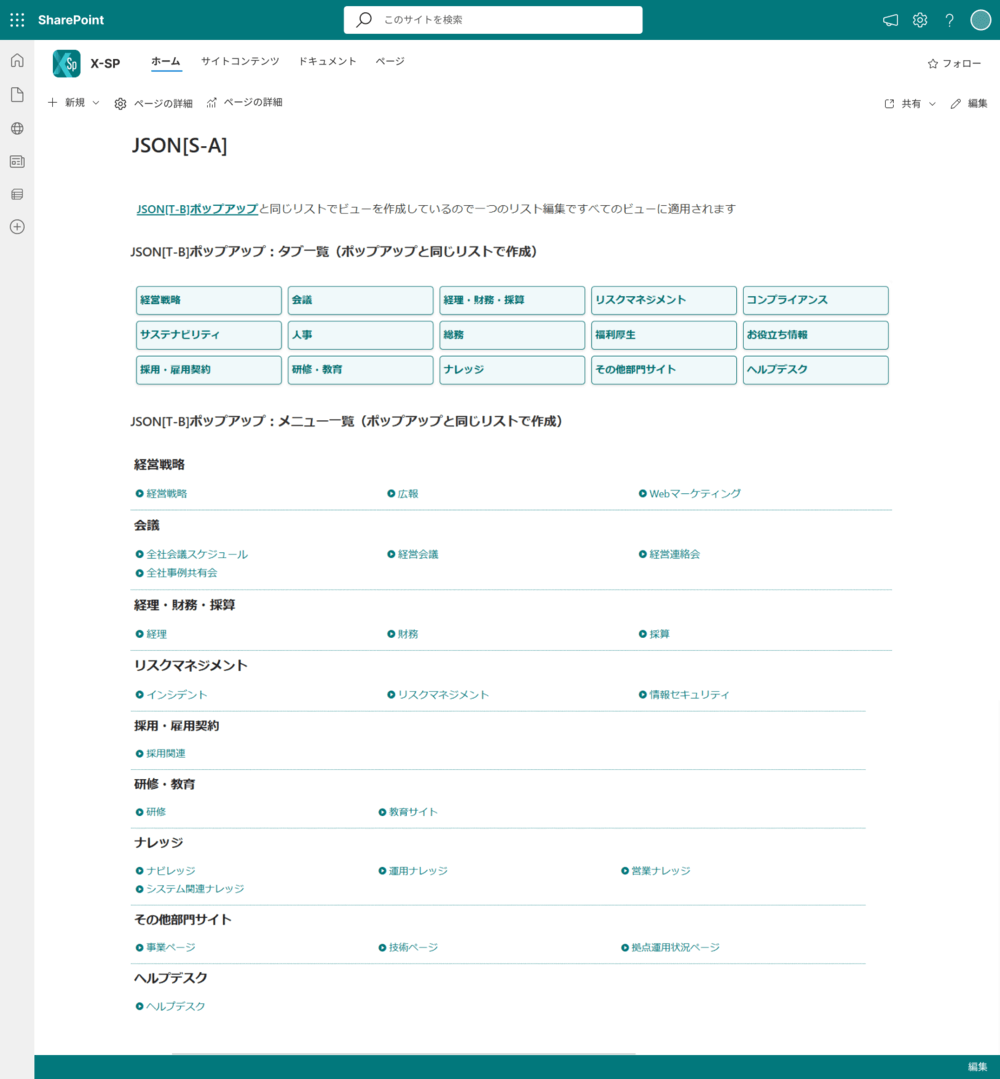Open the 運用ナレッジ link
Image resolution: width=1000 pixels, height=1079 pixels.
(x=418, y=870)
